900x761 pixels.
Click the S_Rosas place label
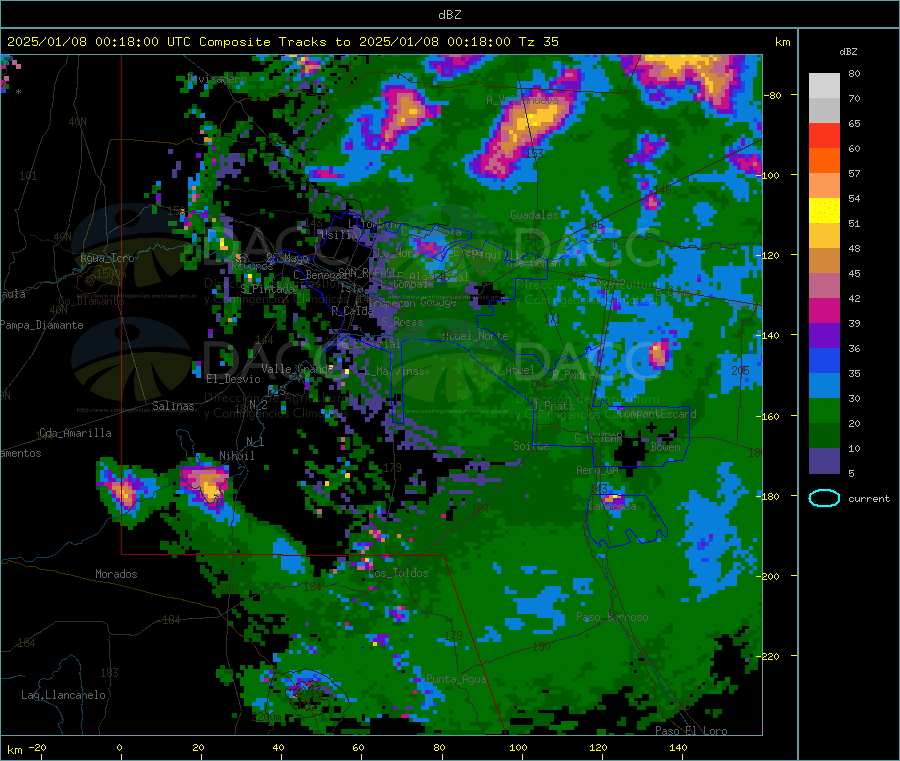pyautogui.click(x=402, y=323)
